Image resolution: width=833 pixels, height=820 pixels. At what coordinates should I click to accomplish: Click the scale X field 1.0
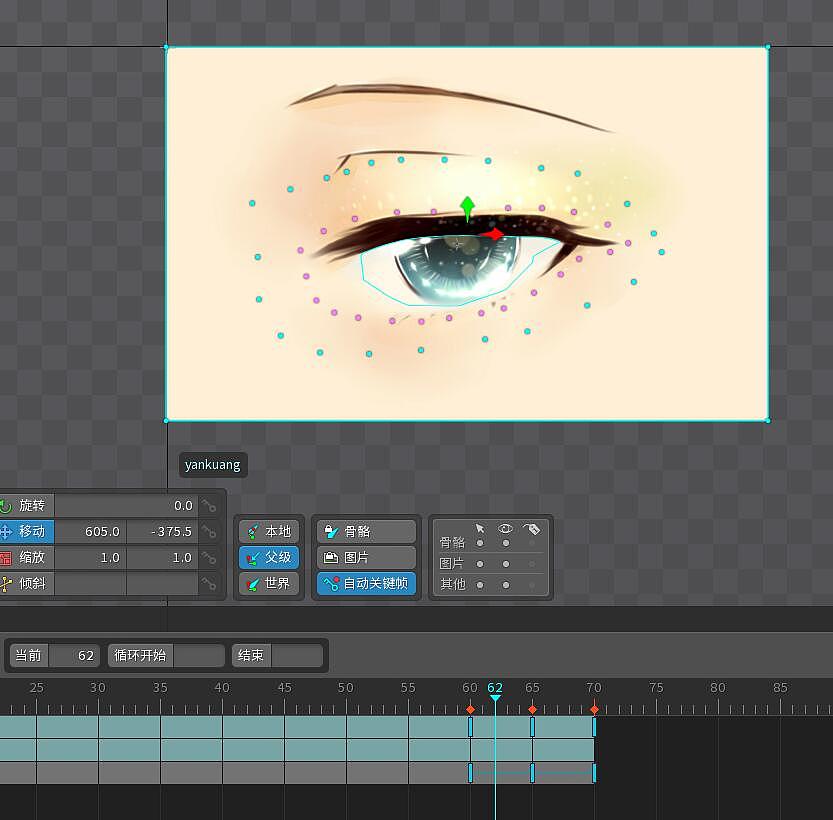point(90,558)
